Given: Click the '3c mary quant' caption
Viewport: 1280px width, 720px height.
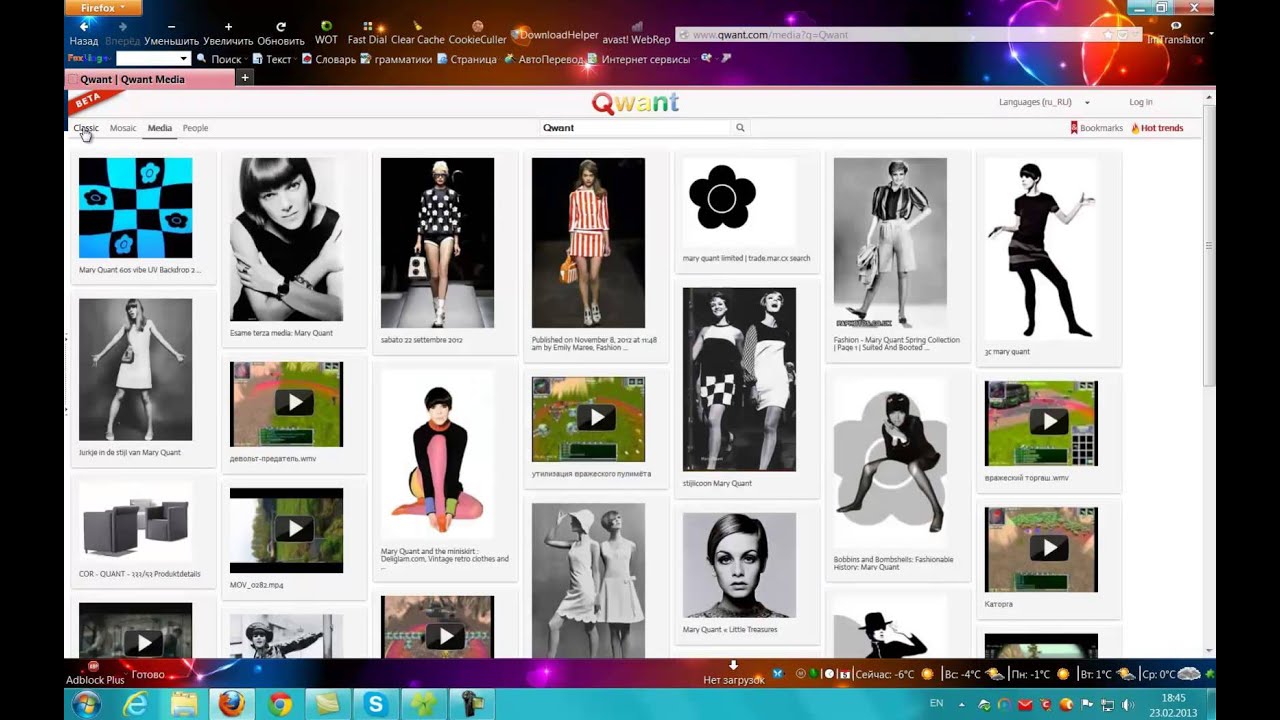Looking at the screenshot, I should (1007, 352).
